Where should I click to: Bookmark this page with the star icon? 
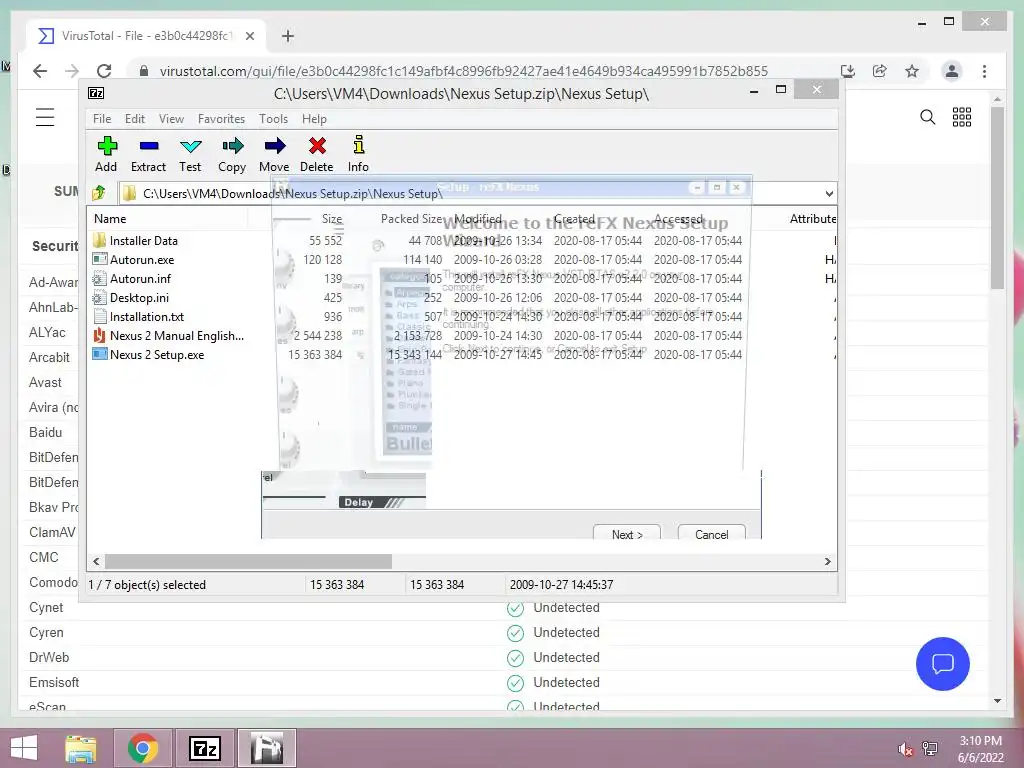912,71
